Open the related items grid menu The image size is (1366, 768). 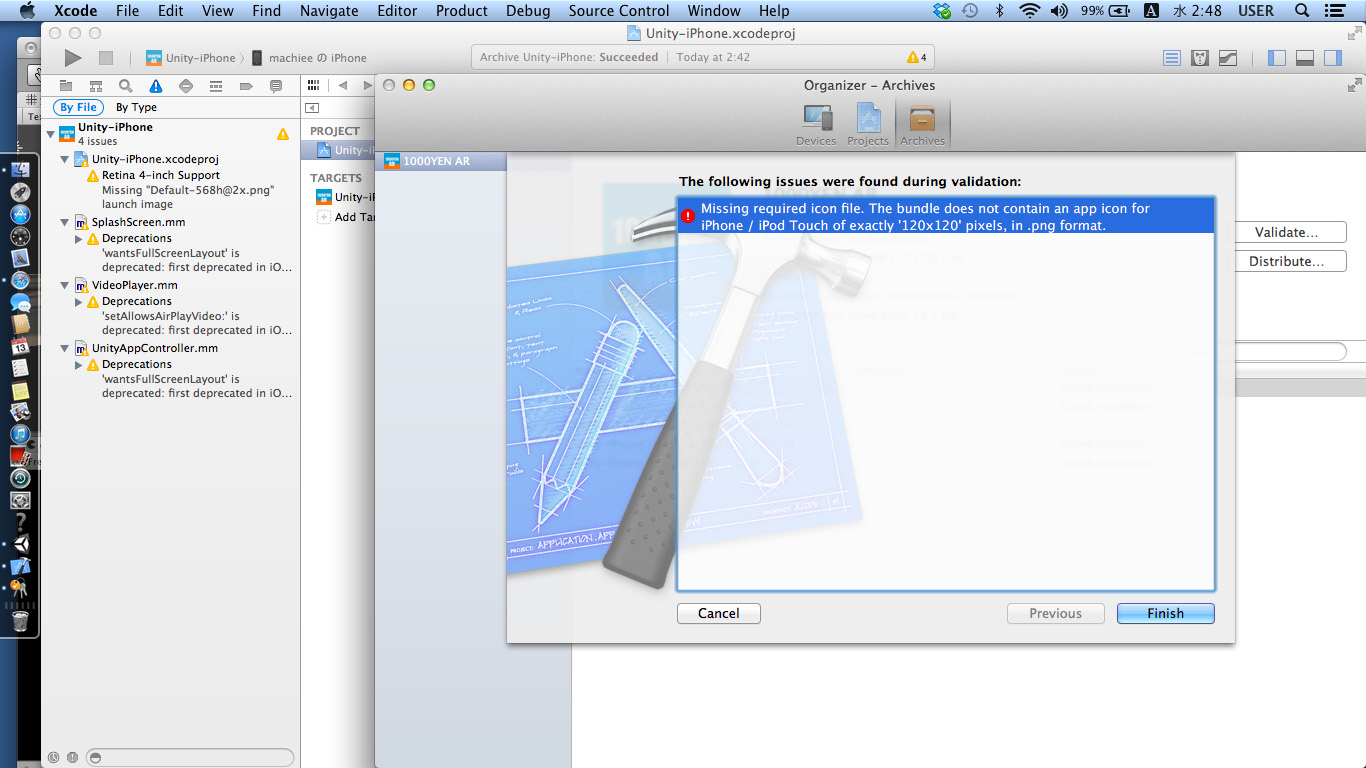click(x=314, y=86)
